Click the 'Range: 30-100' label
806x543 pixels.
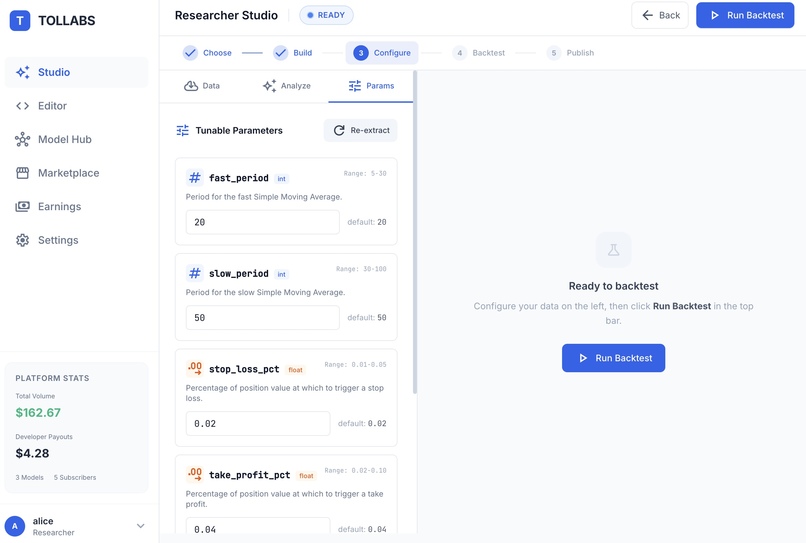click(x=361, y=269)
